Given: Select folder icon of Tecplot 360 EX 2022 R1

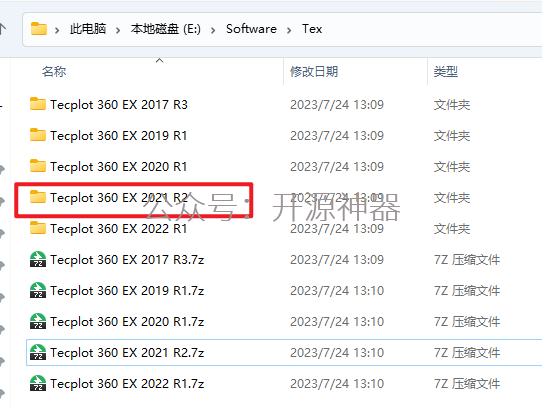Looking at the screenshot, I should (38, 228).
